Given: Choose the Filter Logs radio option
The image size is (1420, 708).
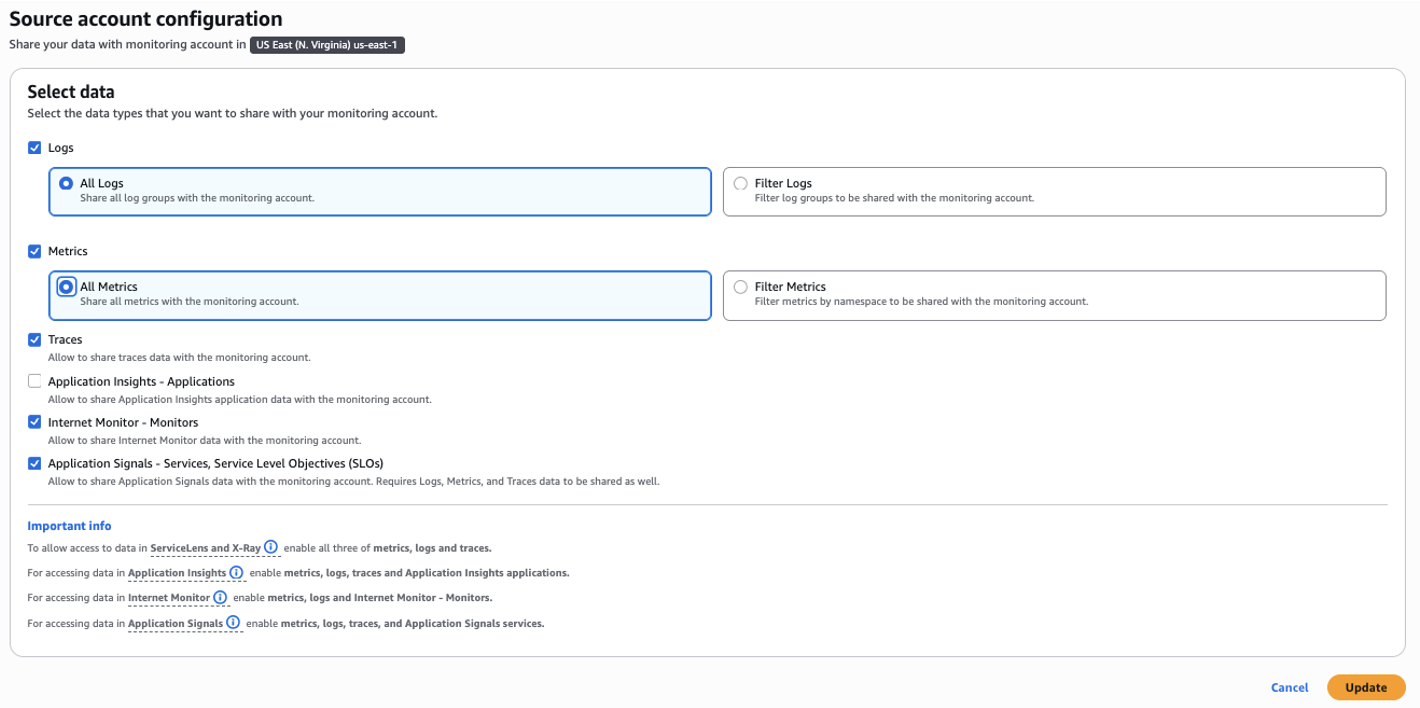Looking at the screenshot, I should pos(741,184).
